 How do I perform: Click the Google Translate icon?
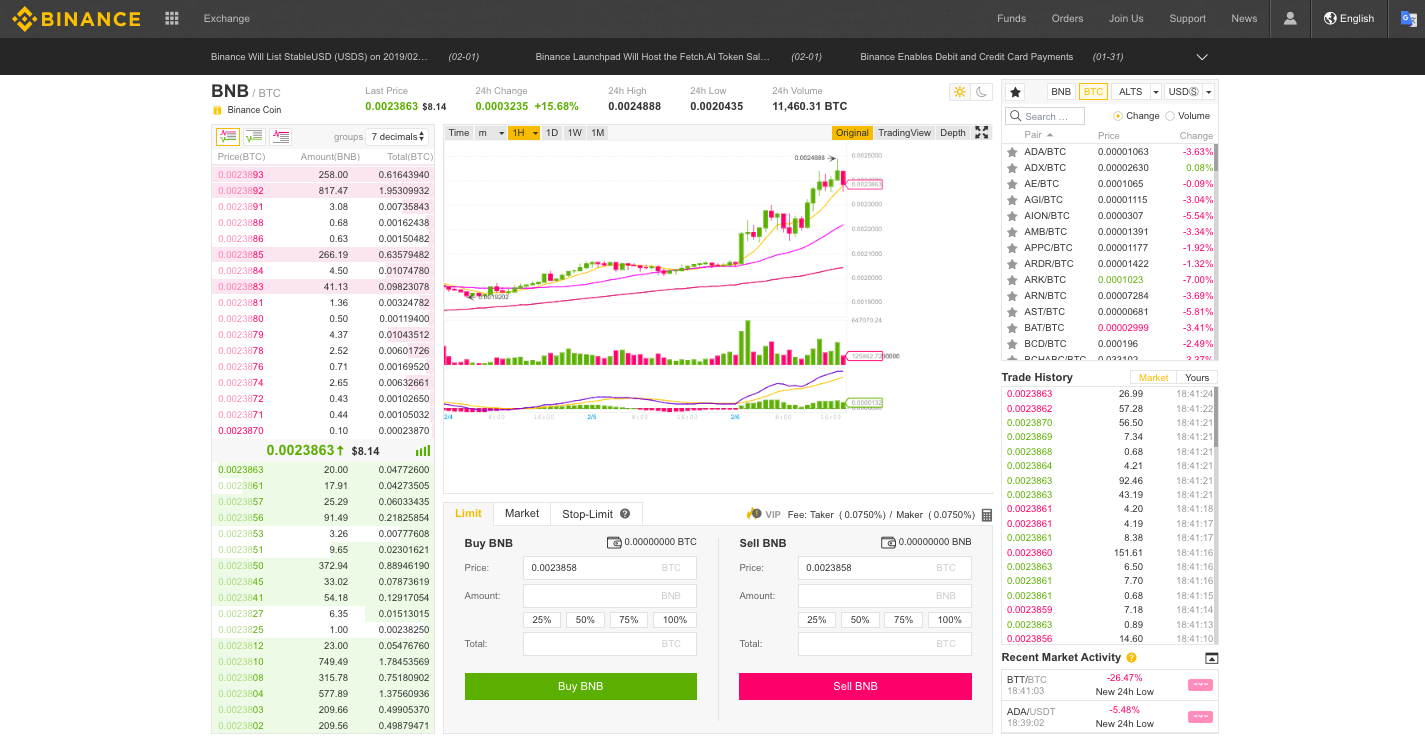1409,18
